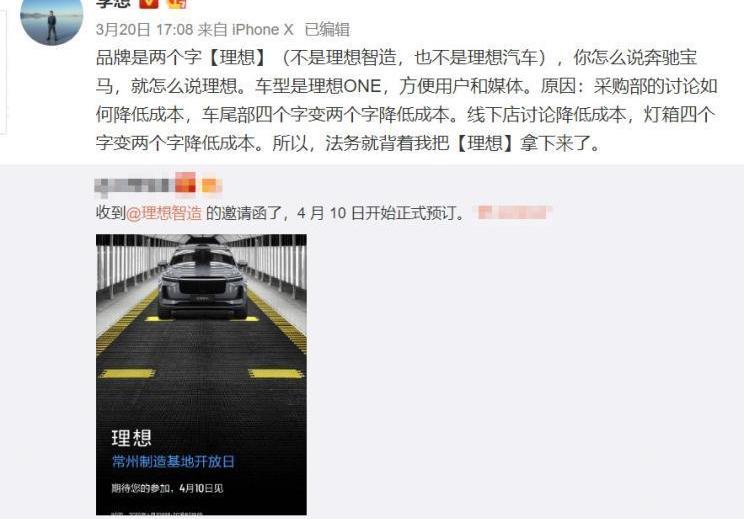This screenshot has width=744, height=519.
Task: Click the membership crown badge beside V
Action: 176,3
